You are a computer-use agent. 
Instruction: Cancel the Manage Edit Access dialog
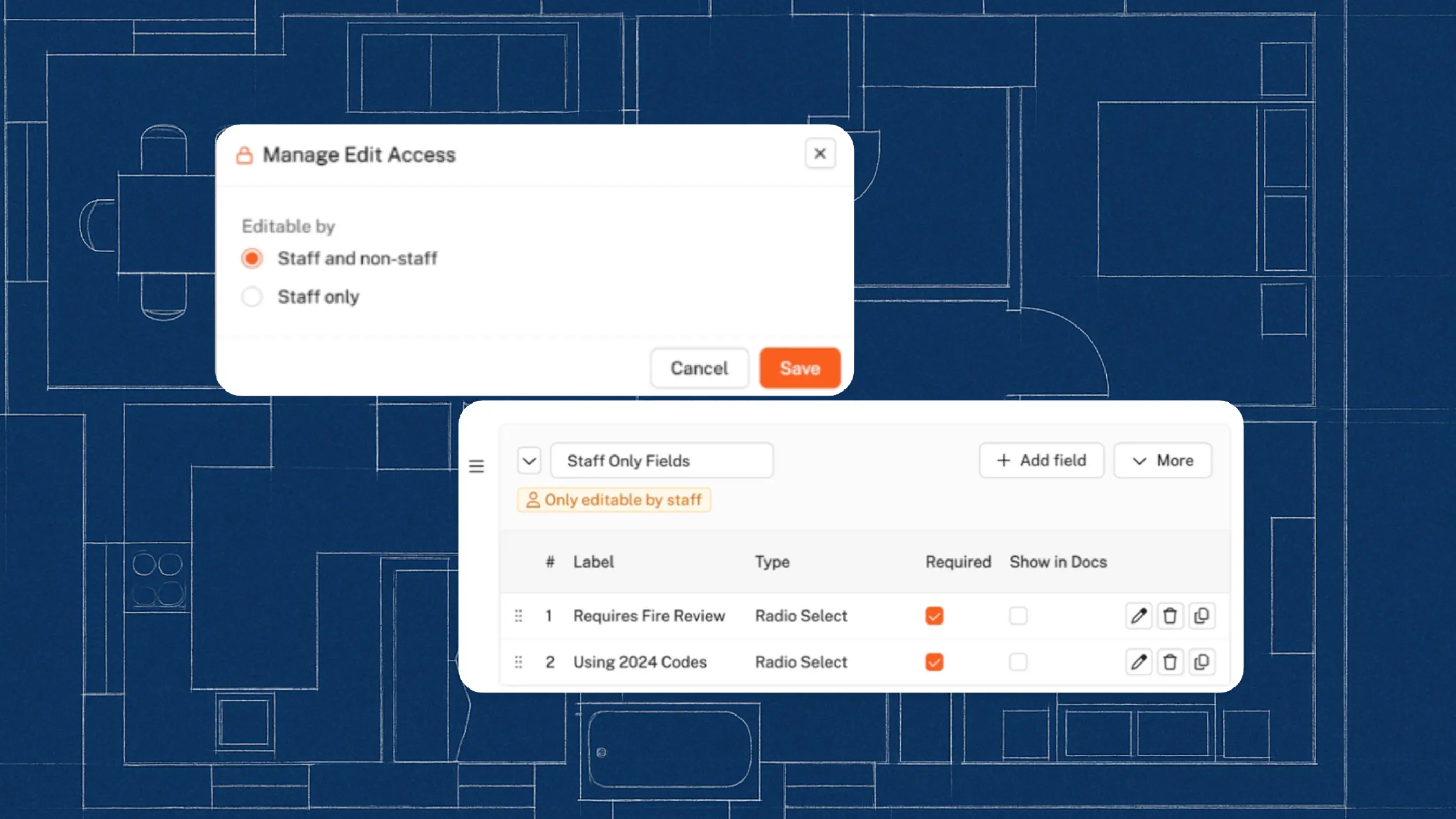[x=699, y=368]
